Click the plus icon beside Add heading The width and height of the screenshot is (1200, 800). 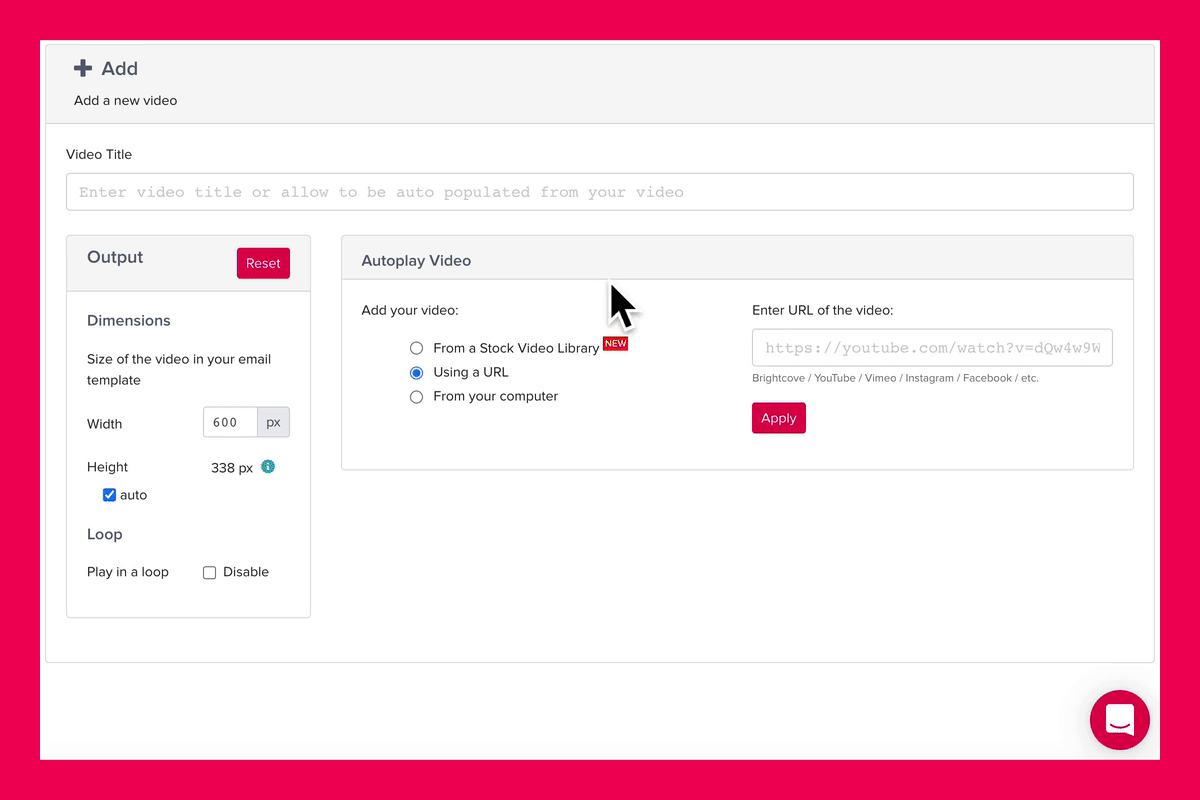coord(83,68)
